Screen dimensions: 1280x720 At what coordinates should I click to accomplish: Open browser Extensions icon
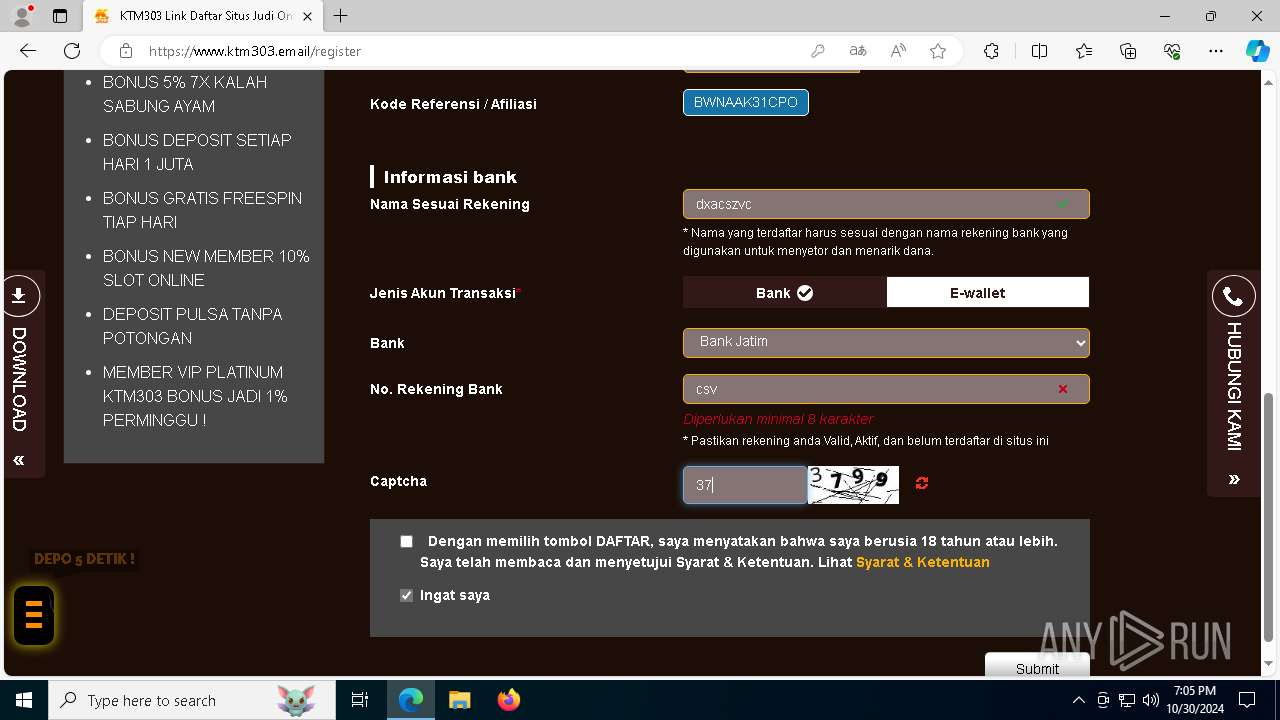point(991,51)
